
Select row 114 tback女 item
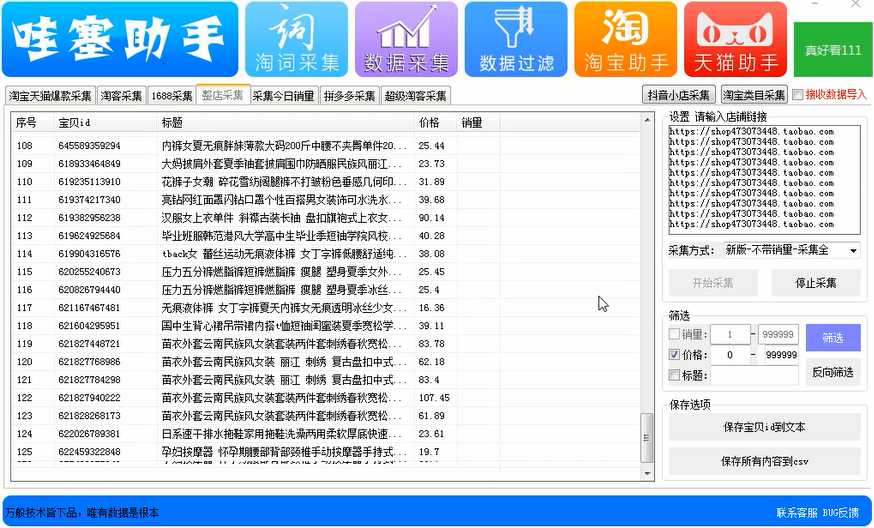click(x=326, y=254)
